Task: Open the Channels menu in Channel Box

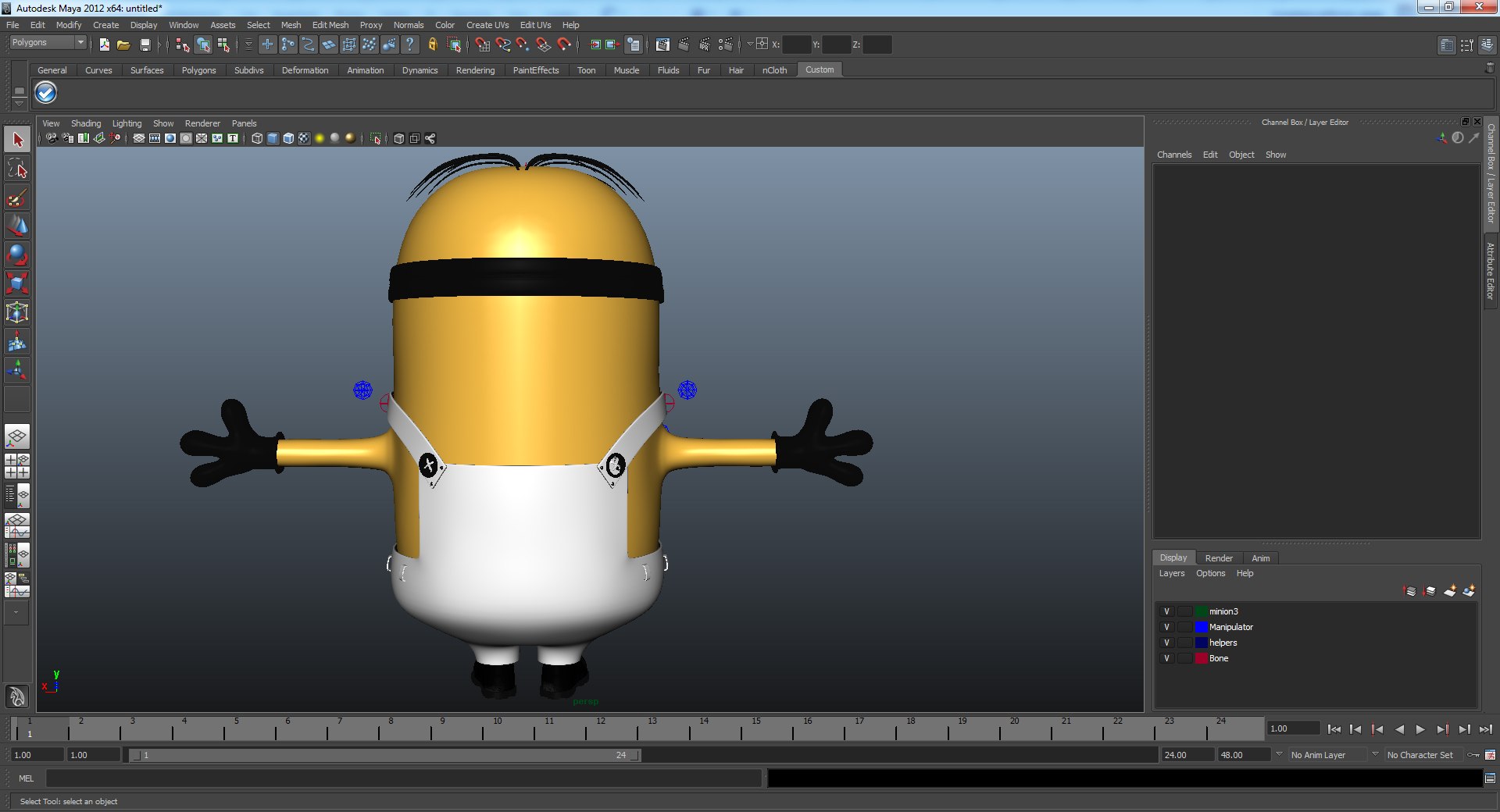Action: (1174, 155)
